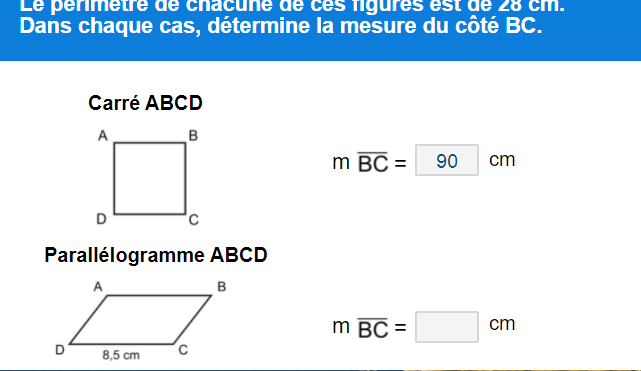
Task: Click vertex label D of the square
Action: 101,219
